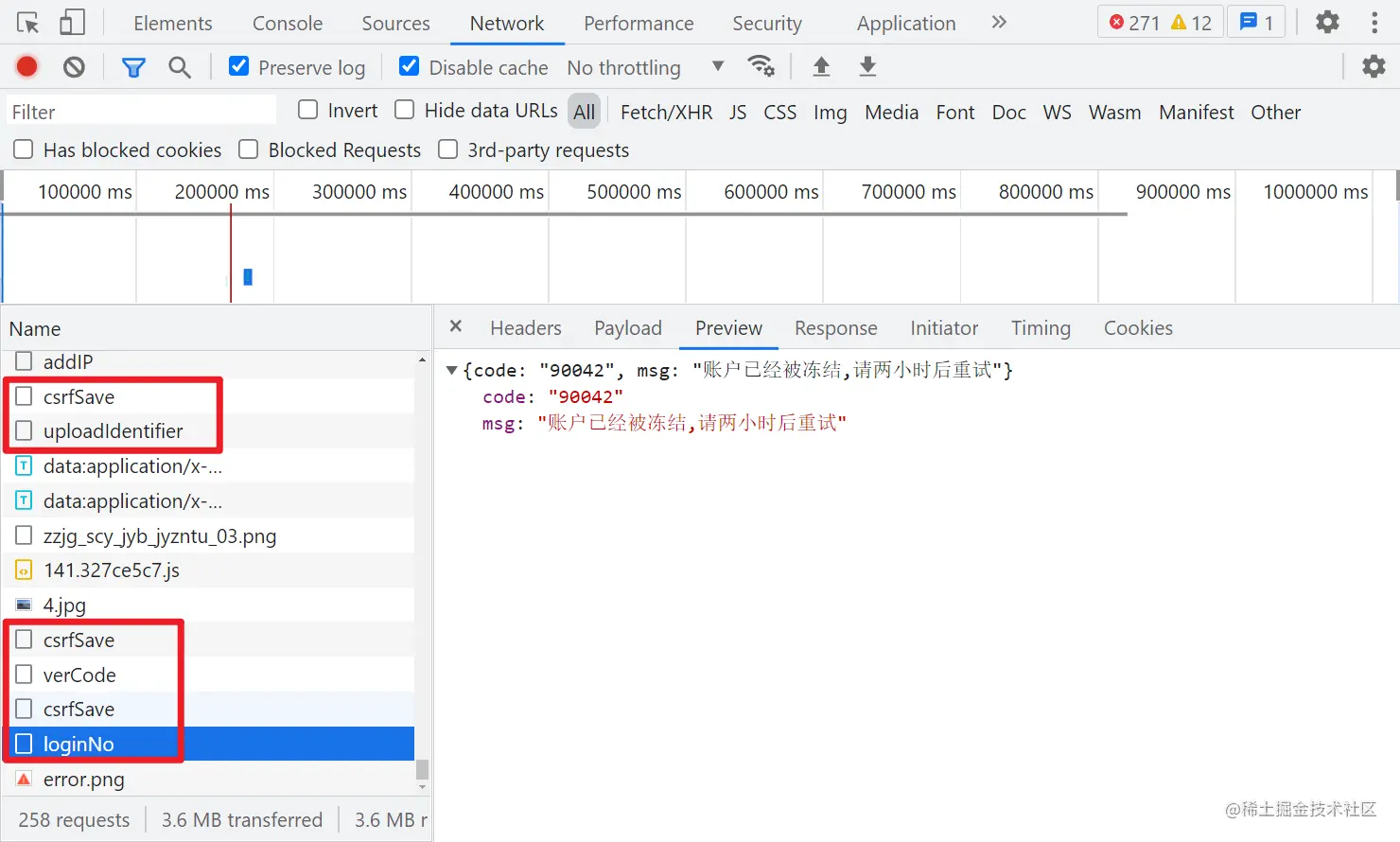Viewport: 1400px width, 842px height.
Task: Filter by Font requests
Action: click(x=955, y=112)
